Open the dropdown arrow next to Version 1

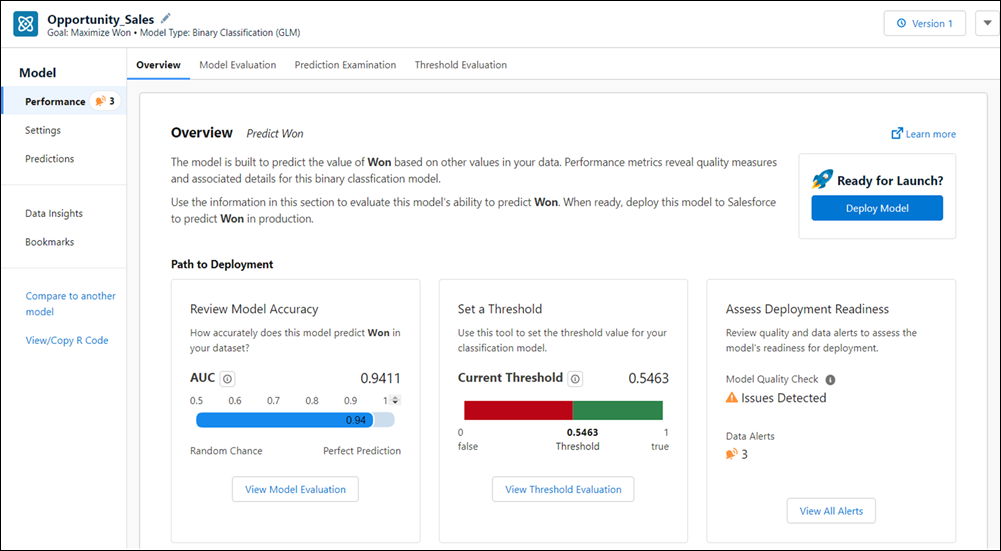pyautogui.click(x=987, y=24)
